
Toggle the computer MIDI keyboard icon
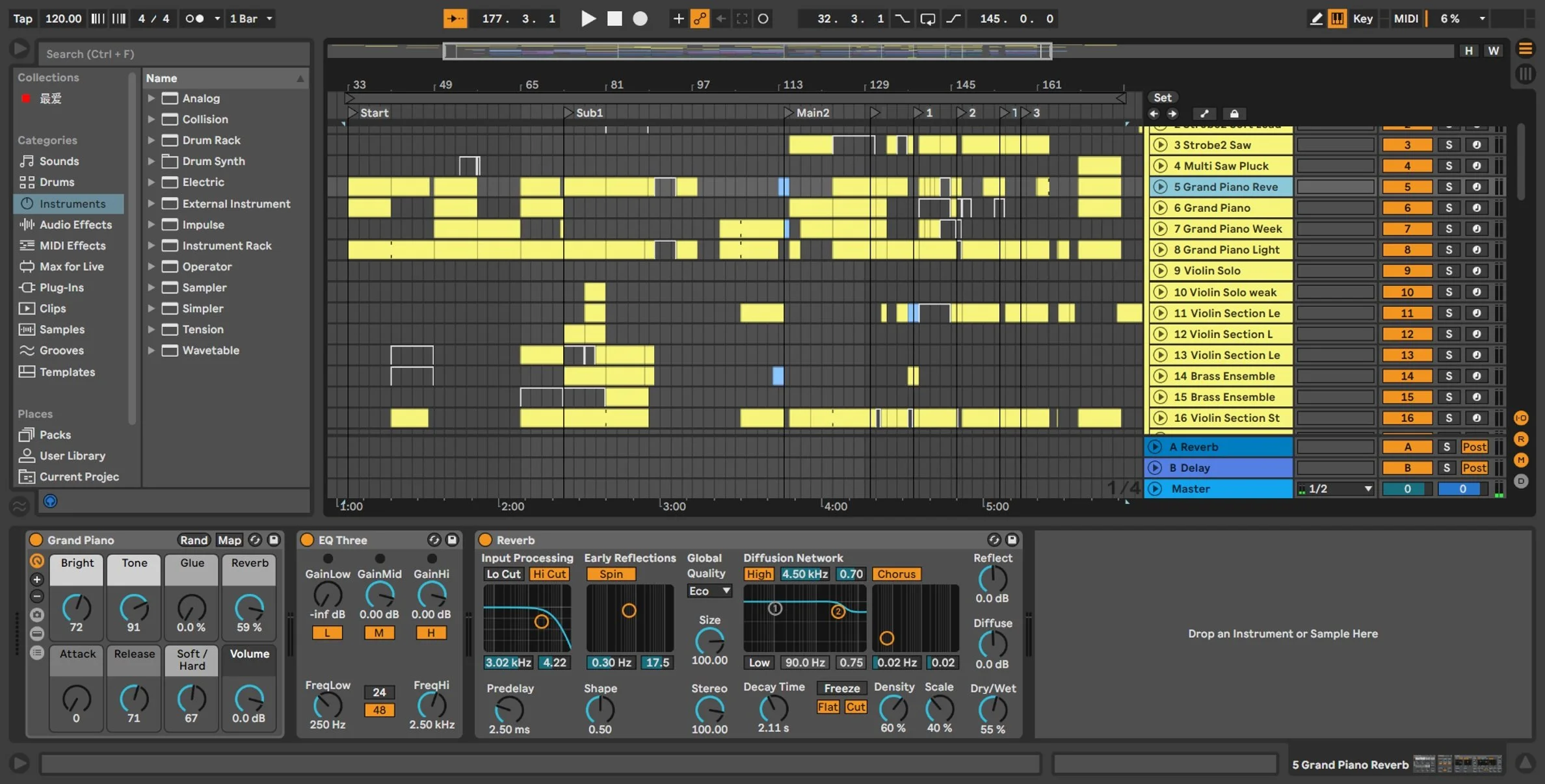1338,18
